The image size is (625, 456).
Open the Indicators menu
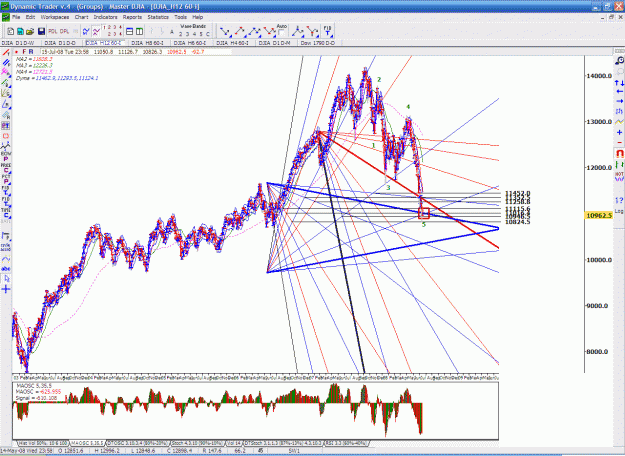tap(106, 17)
